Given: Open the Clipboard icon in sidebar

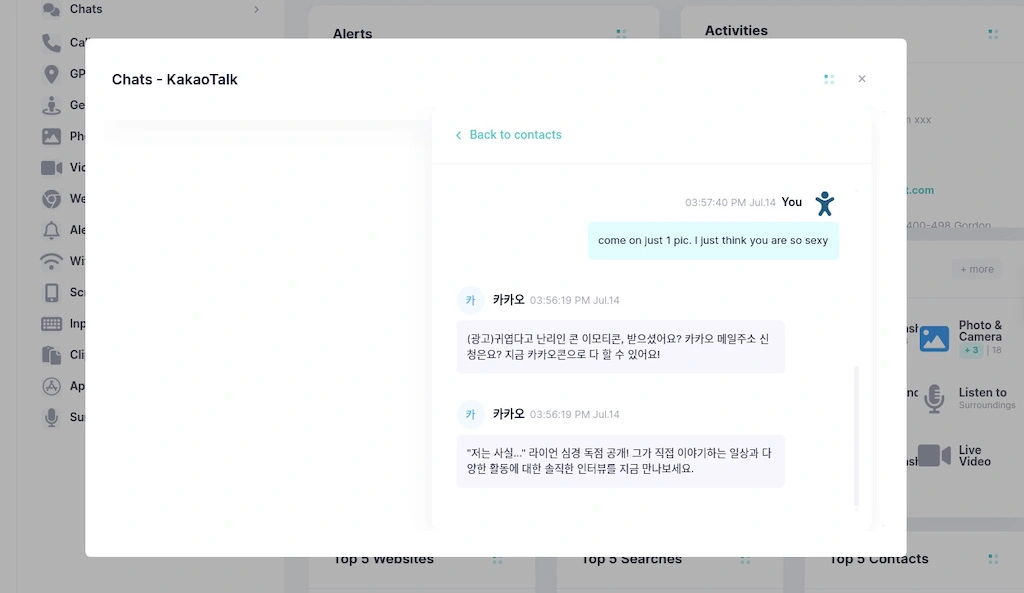Looking at the screenshot, I should pos(54,354).
